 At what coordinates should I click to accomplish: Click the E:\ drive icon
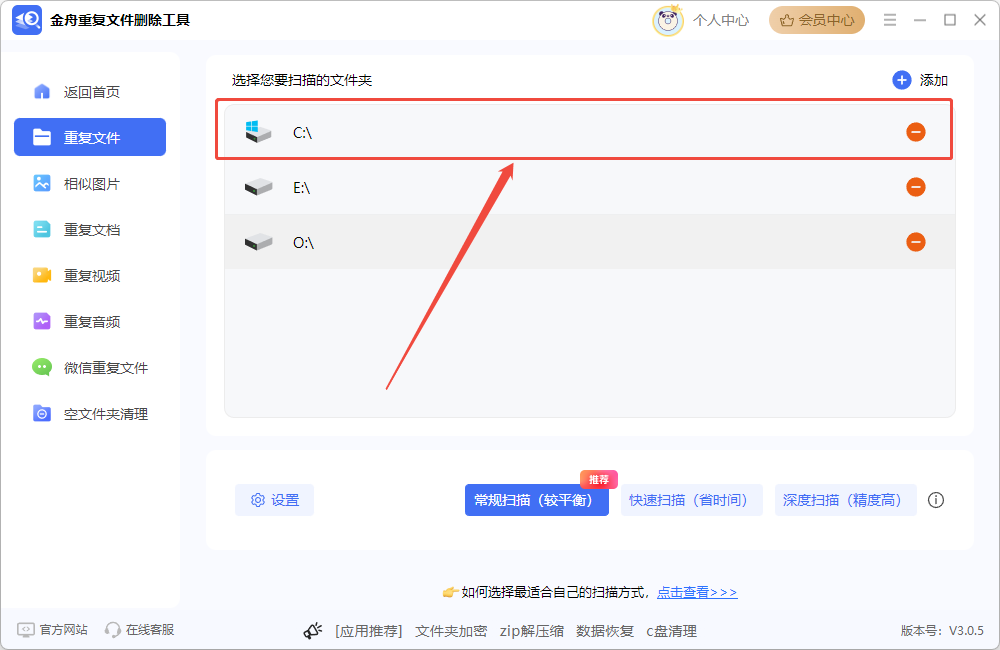[x=258, y=187]
